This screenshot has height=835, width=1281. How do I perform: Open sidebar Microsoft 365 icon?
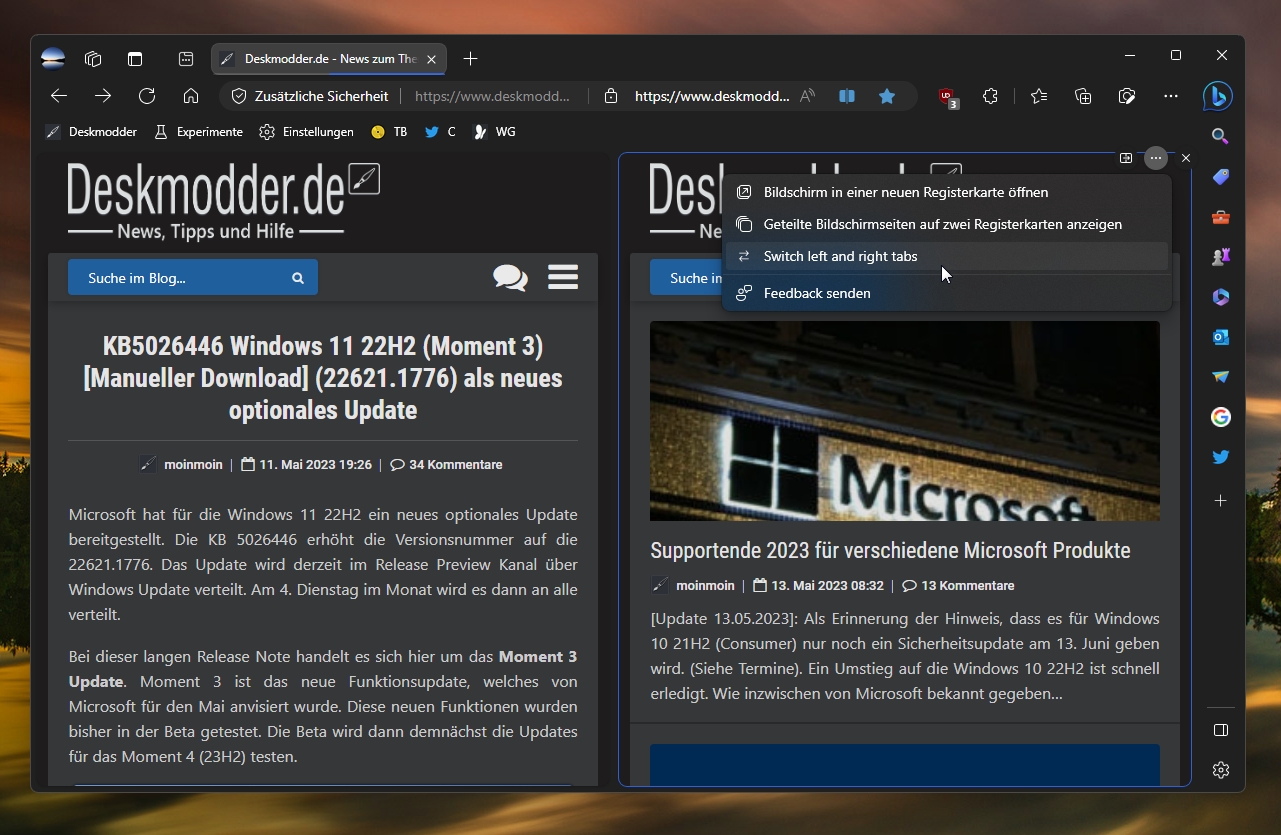pyautogui.click(x=1220, y=297)
